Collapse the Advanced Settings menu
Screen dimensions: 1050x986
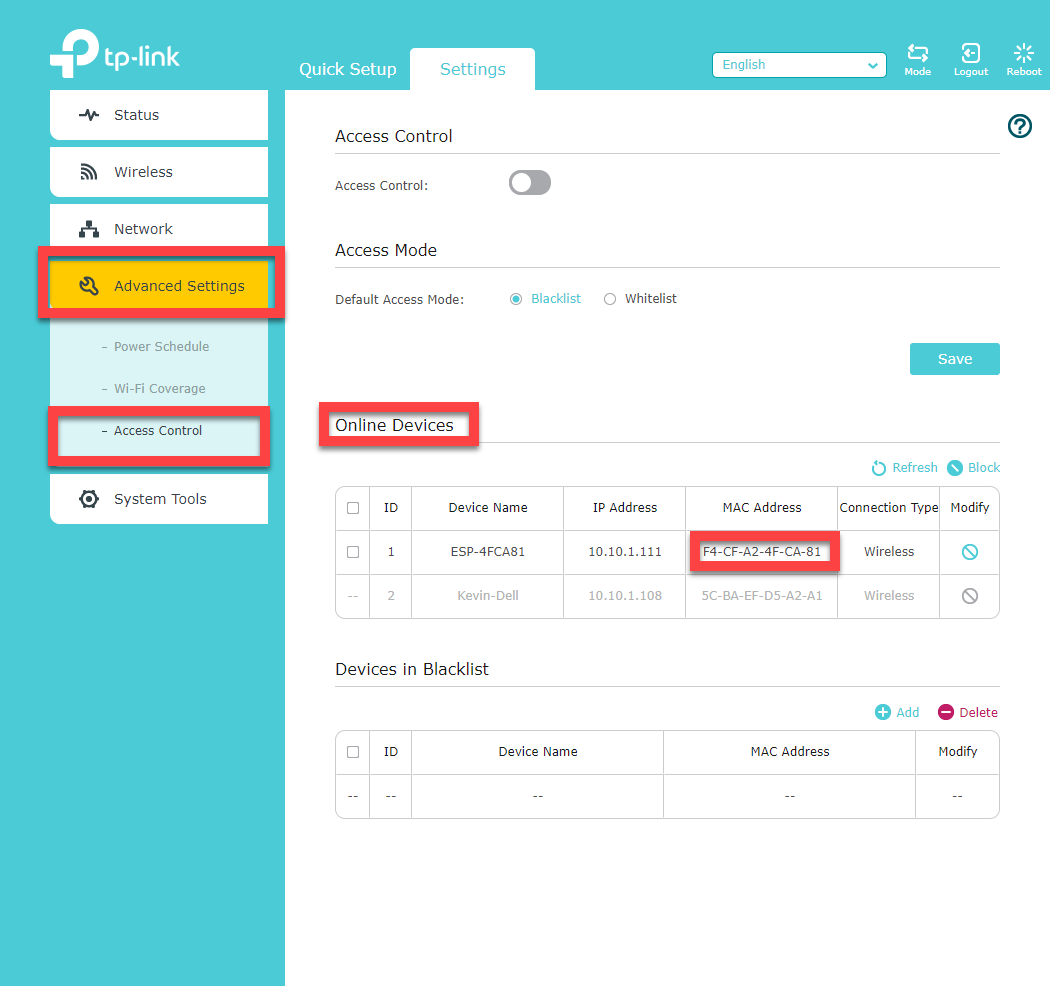(x=159, y=286)
